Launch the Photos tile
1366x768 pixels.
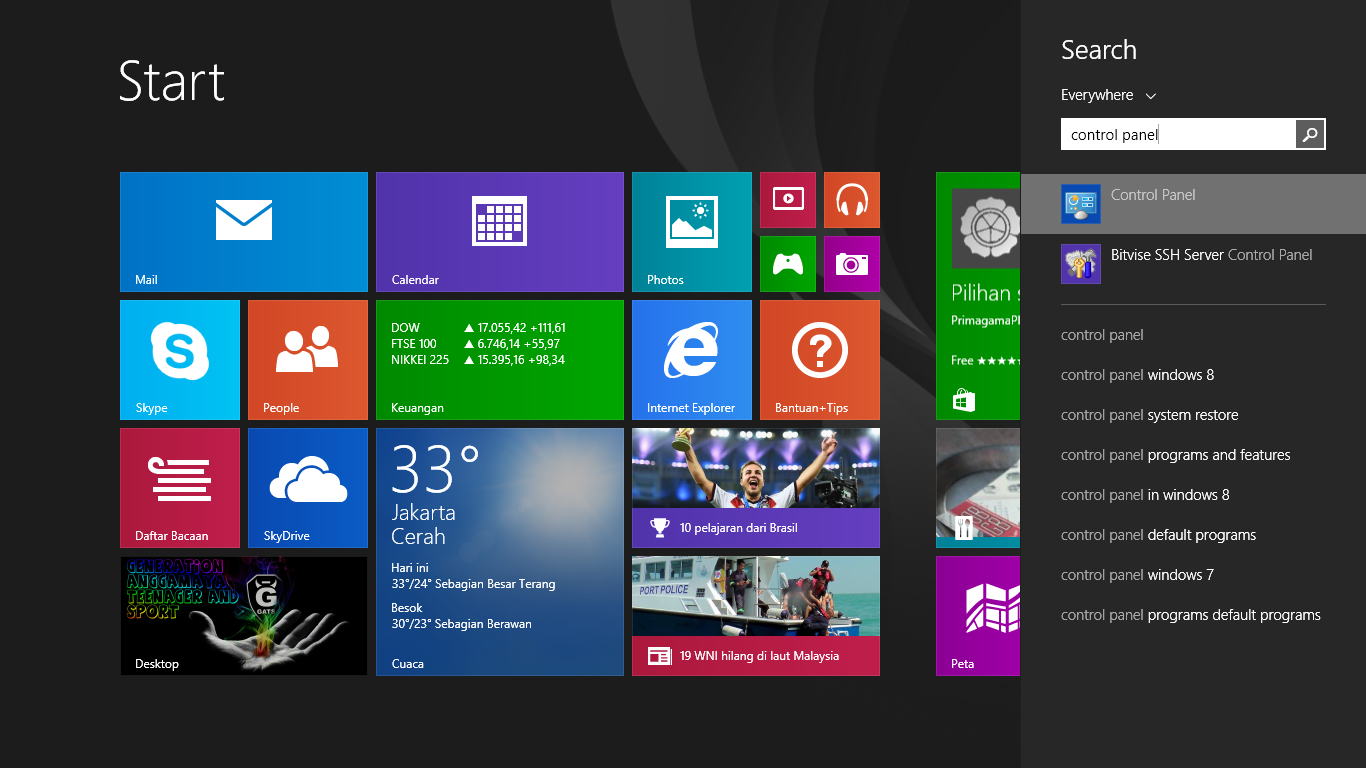point(692,232)
